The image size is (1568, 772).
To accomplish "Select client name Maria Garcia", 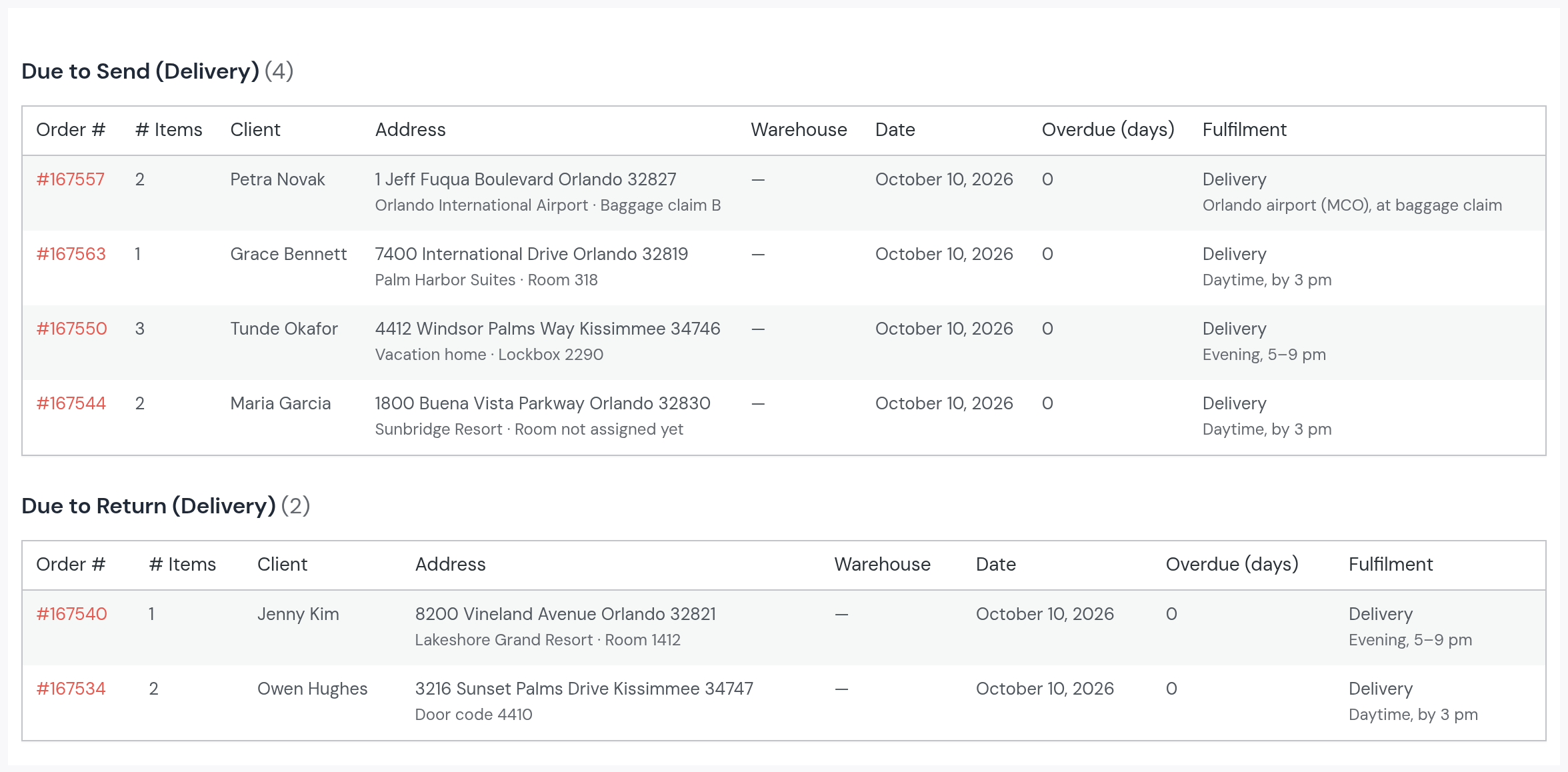I will (280, 403).
